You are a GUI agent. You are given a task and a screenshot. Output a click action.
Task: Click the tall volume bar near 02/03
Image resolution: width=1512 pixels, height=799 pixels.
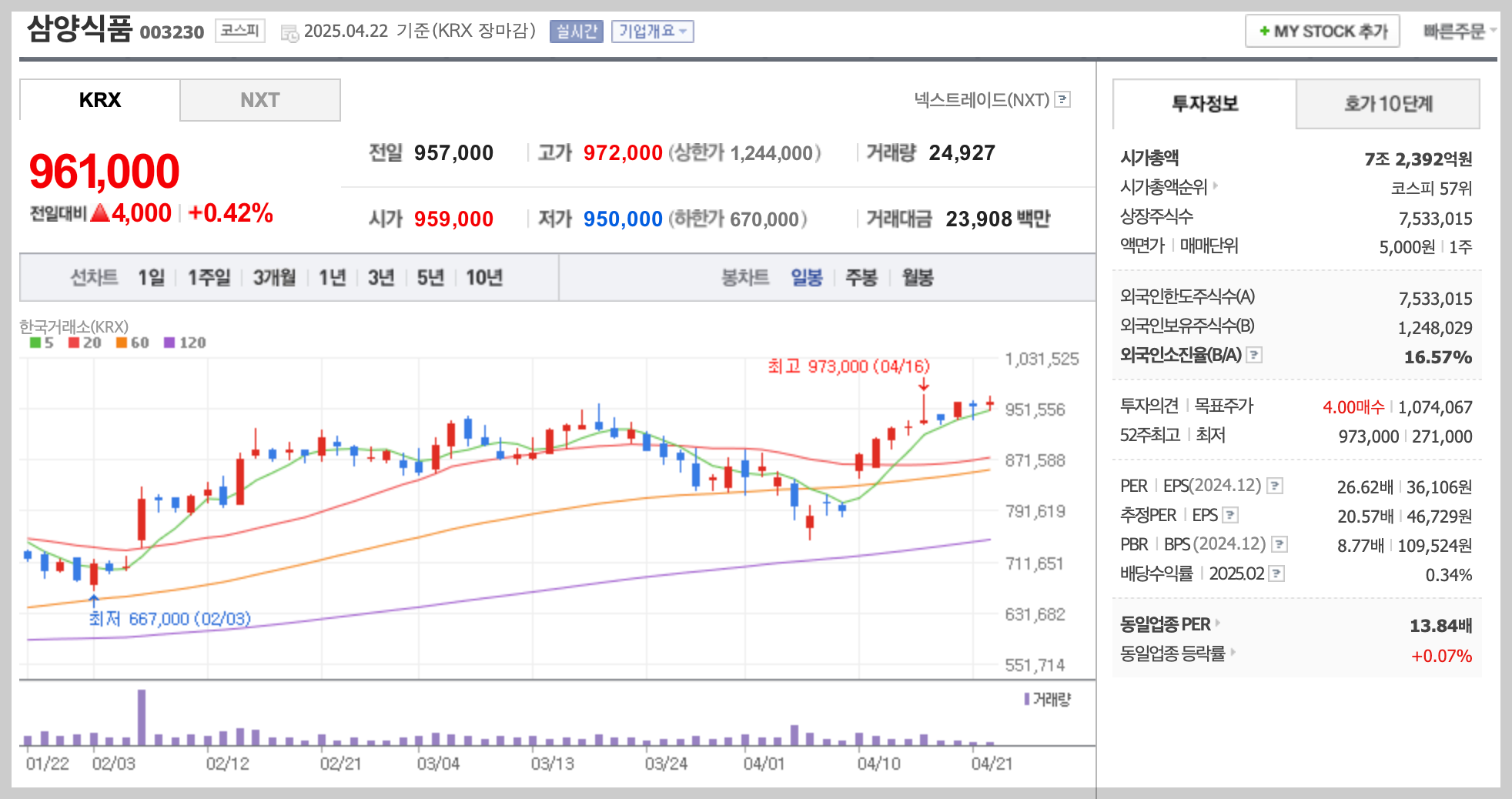tap(142, 717)
